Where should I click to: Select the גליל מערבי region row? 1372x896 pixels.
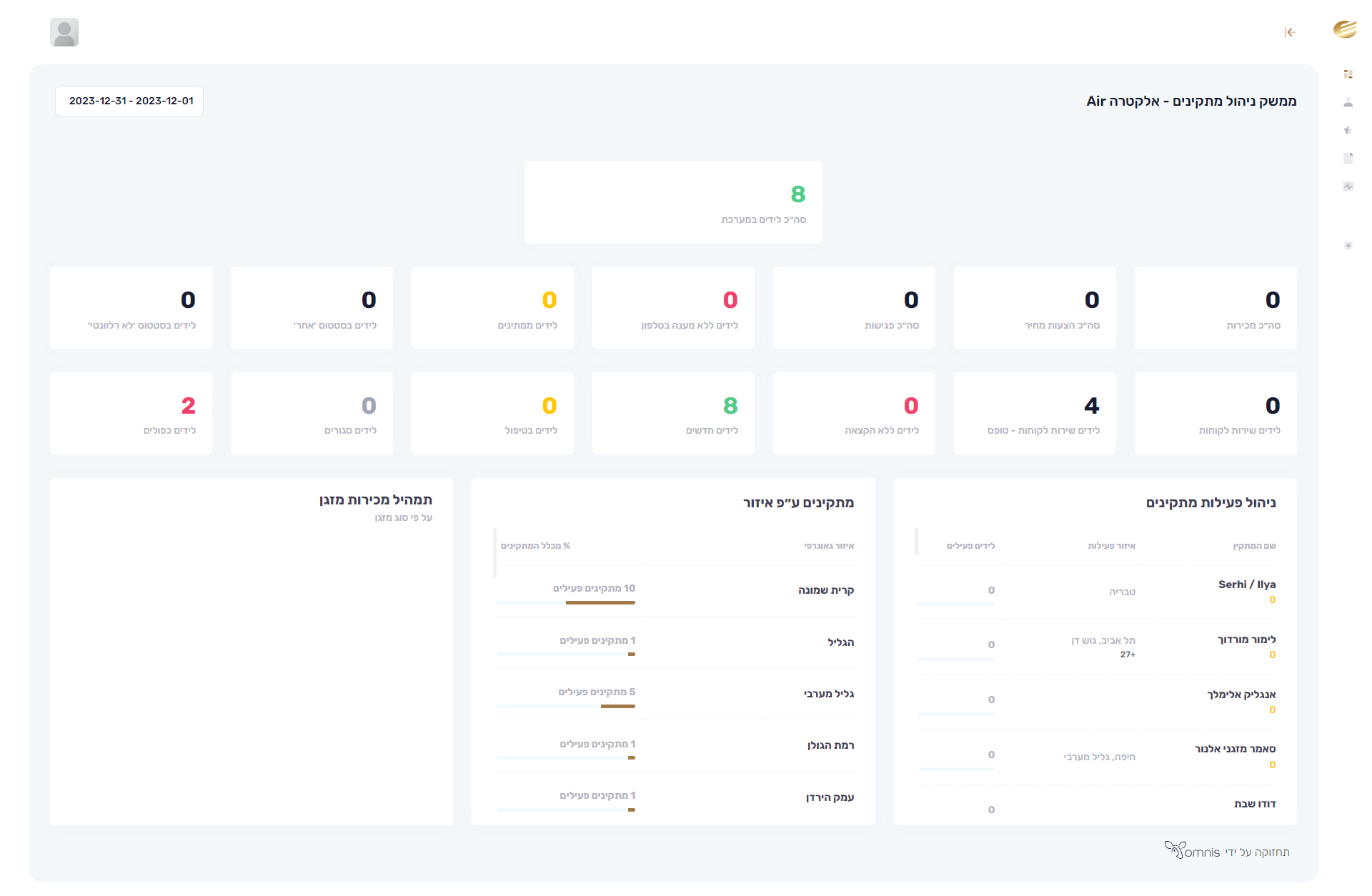(x=829, y=694)
